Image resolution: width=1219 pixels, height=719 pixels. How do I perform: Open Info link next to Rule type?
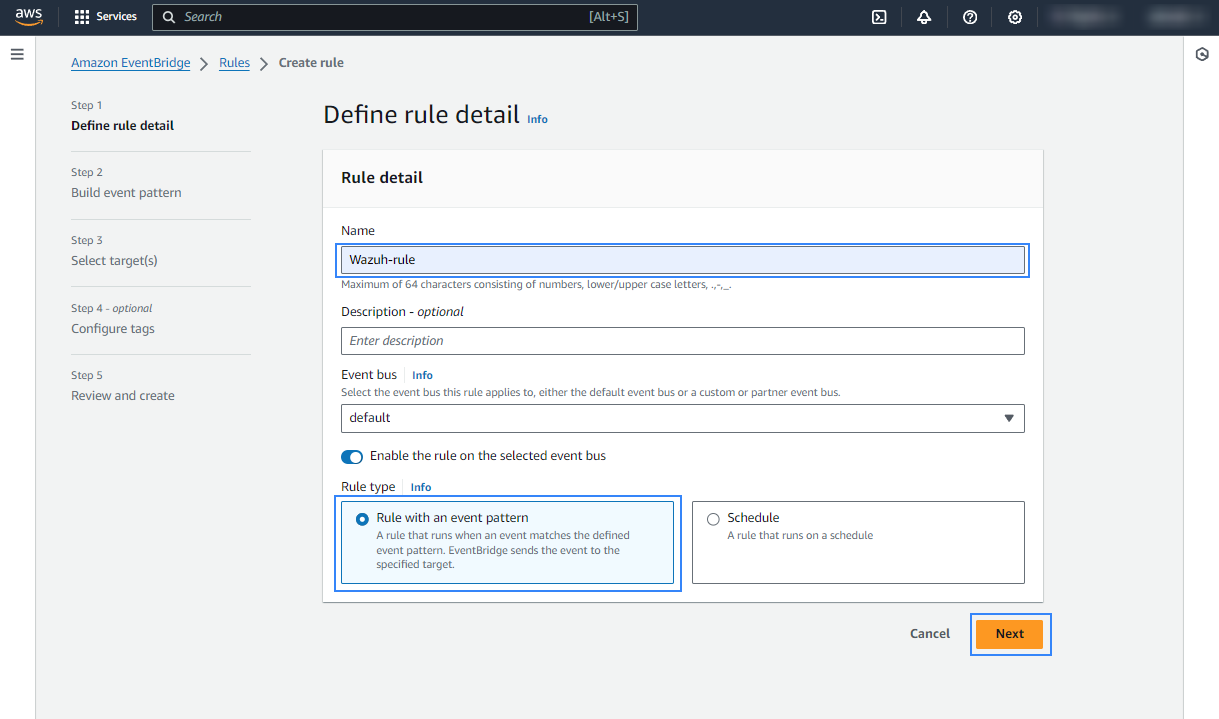[x=421, y=487]
